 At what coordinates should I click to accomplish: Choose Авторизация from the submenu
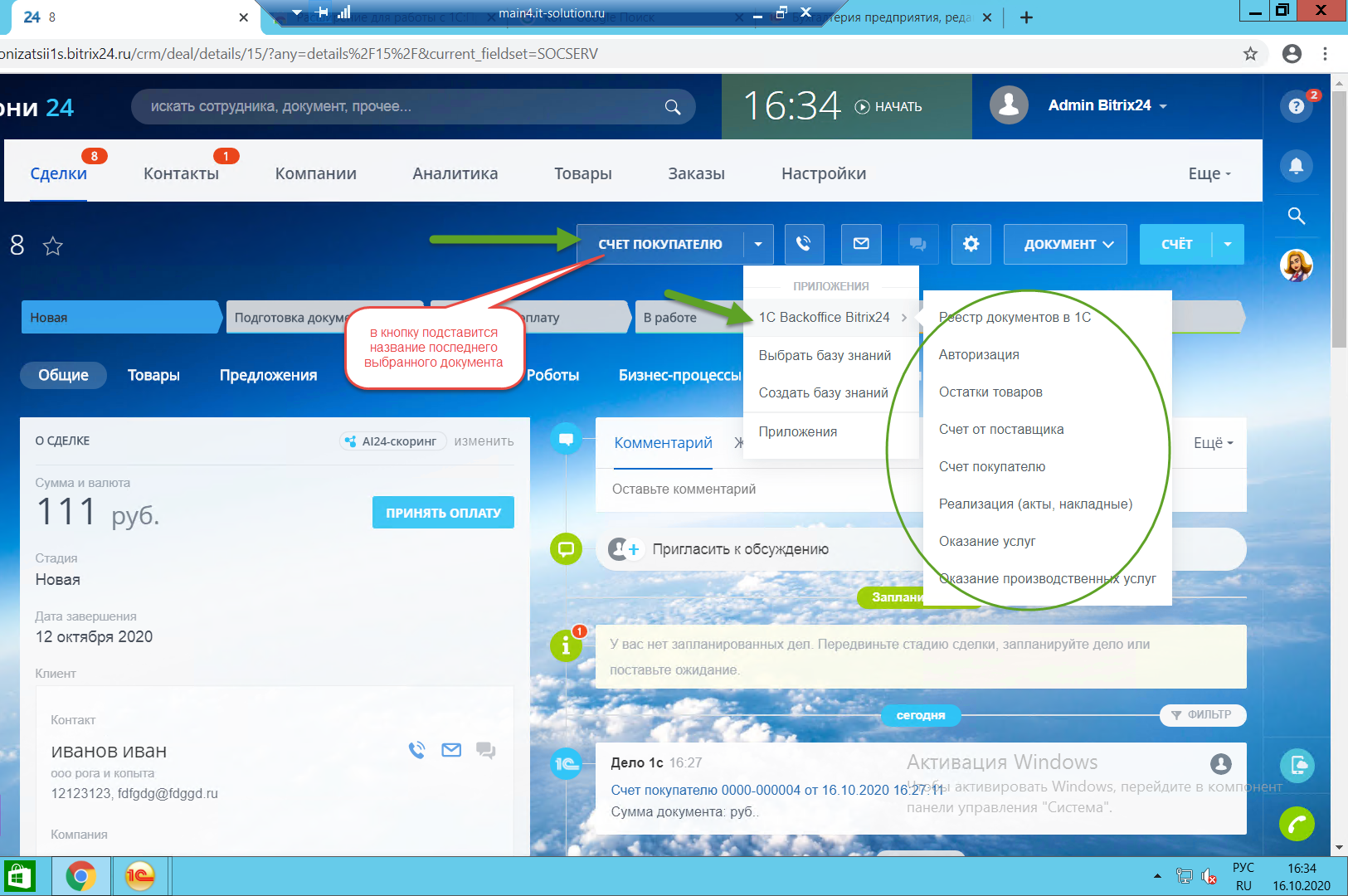[x=979, y=354]
